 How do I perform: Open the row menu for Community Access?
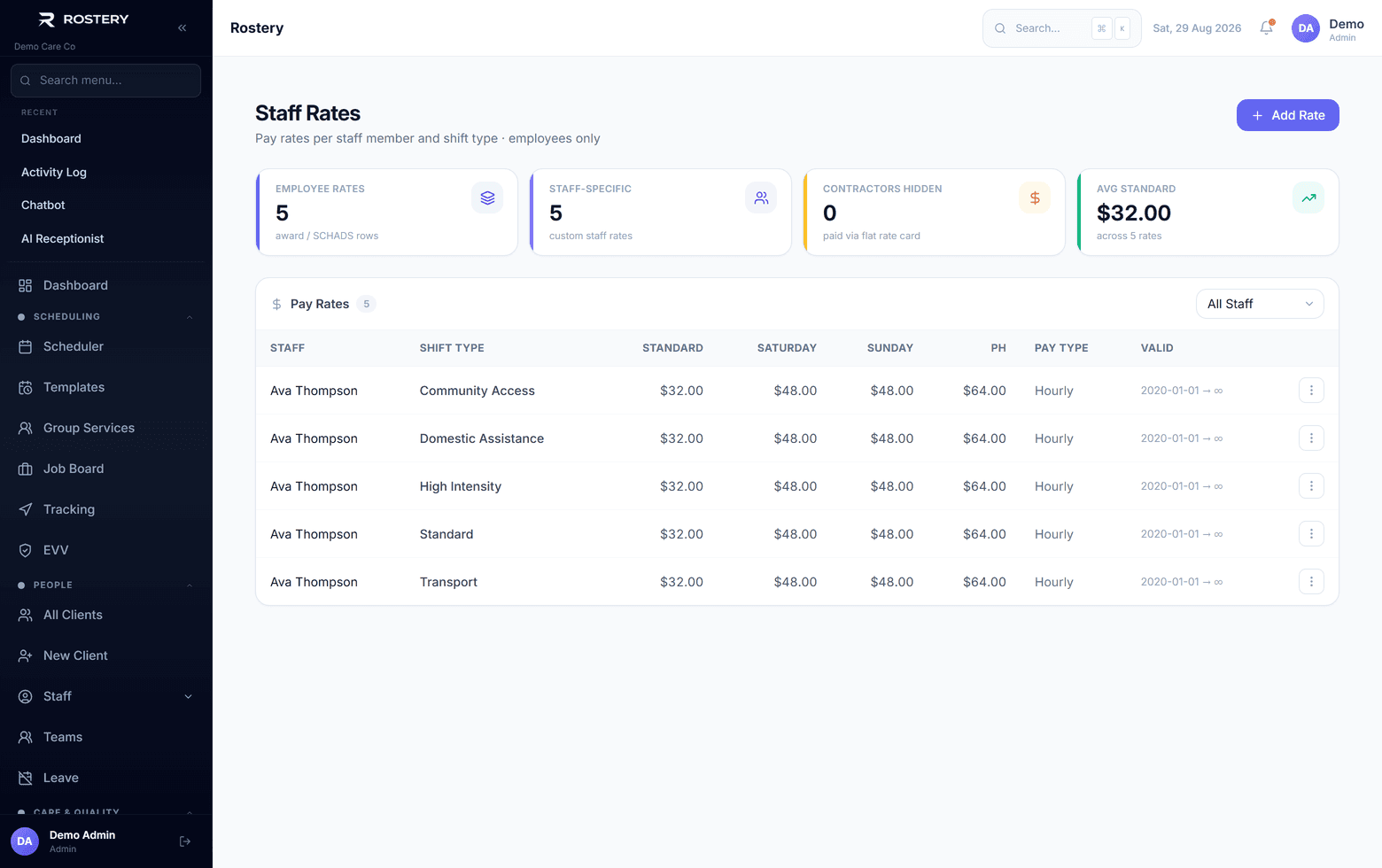(x=1311, y=391)
